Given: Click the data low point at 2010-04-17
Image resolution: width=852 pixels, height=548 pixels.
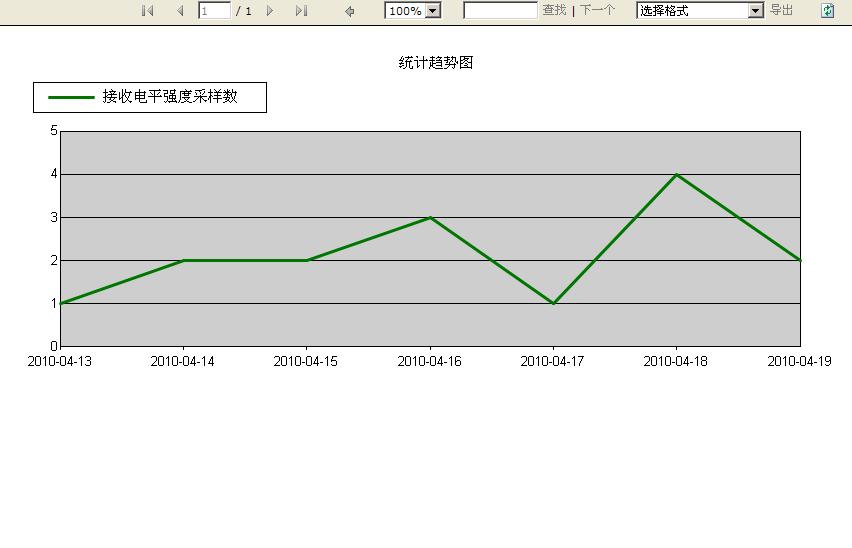Looking at the screenshot, I should [553, 303].
